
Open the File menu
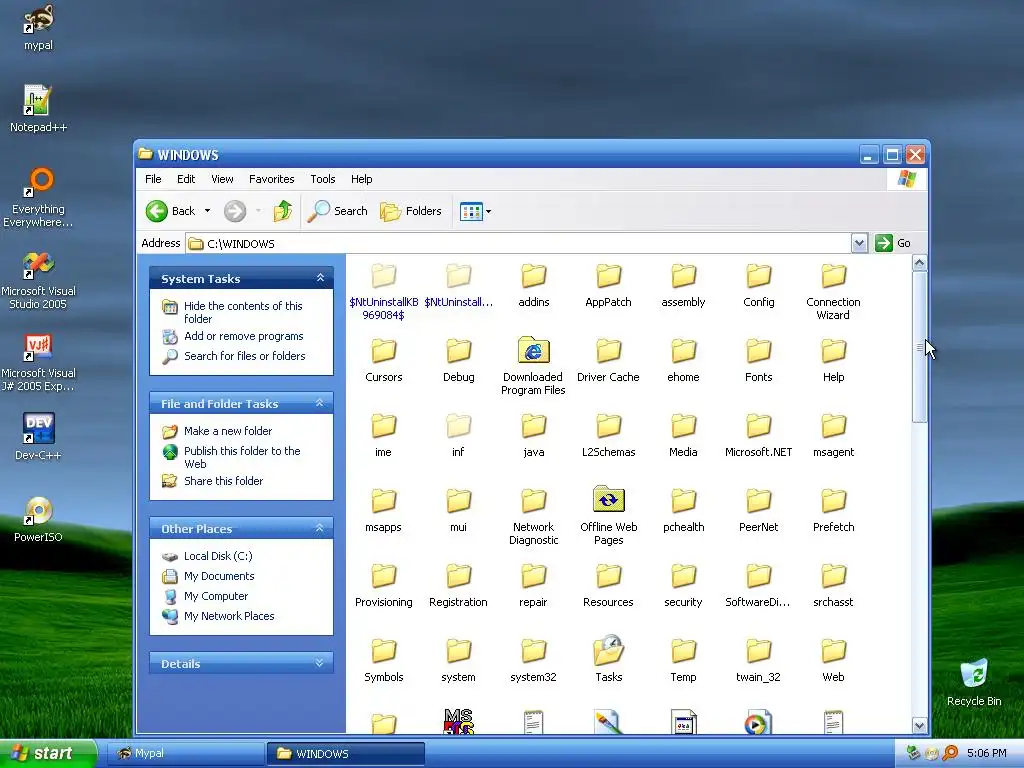tap(153, 179)
